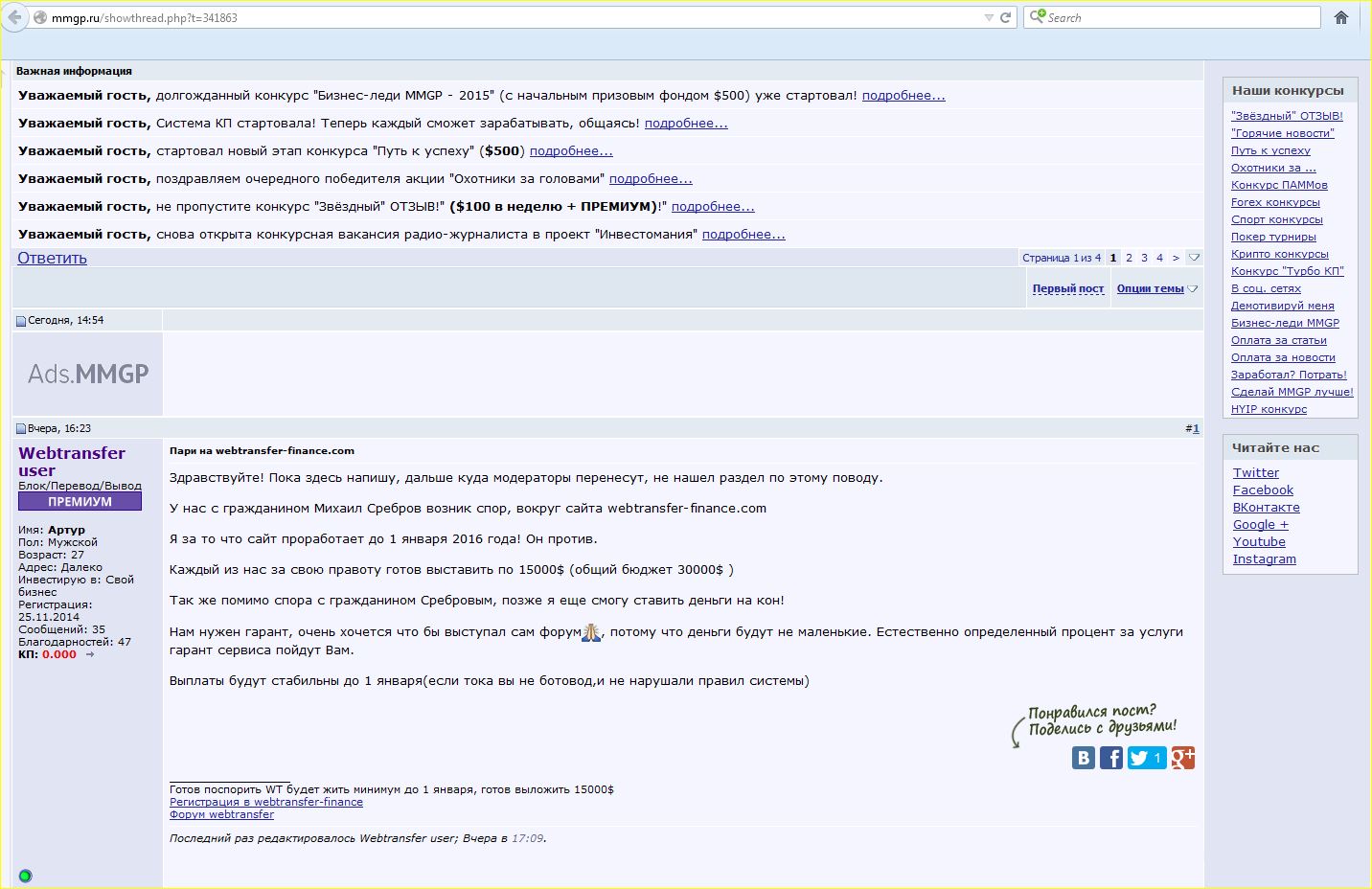Open "Звёздный" ОТЗЫВ! contest link

[x=1287, y=116]
